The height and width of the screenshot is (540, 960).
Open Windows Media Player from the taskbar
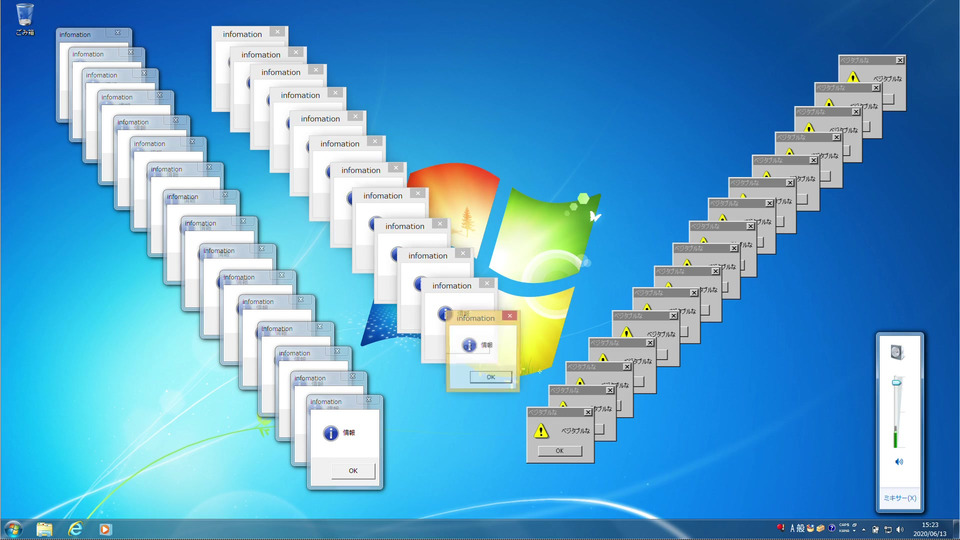105,529
